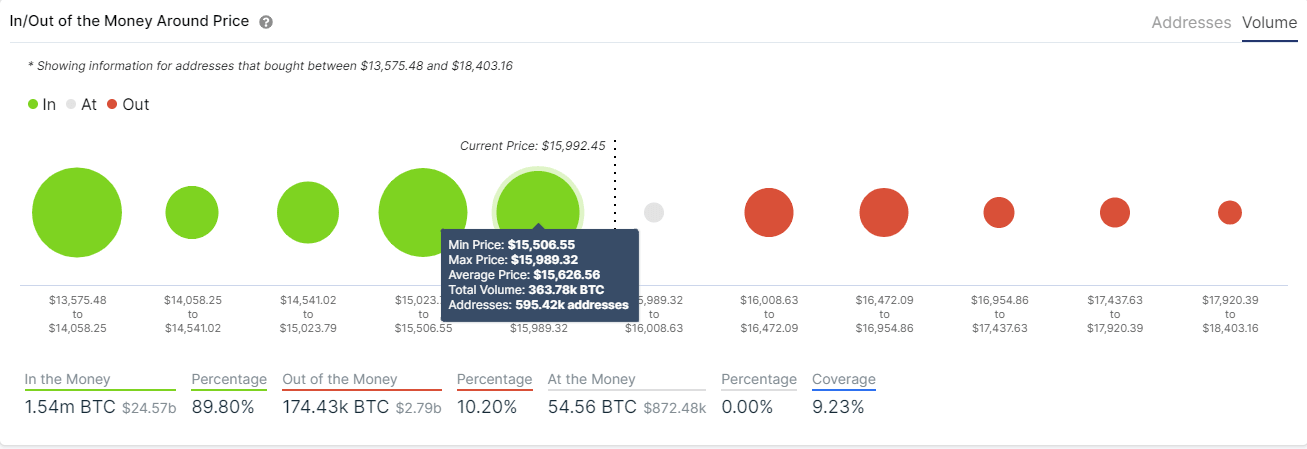The width and height of the screenshot is (1307, 449).
Task: Click the $16,472.09 to $16,954.86 red bubble
Action: [x=884, y=213]
